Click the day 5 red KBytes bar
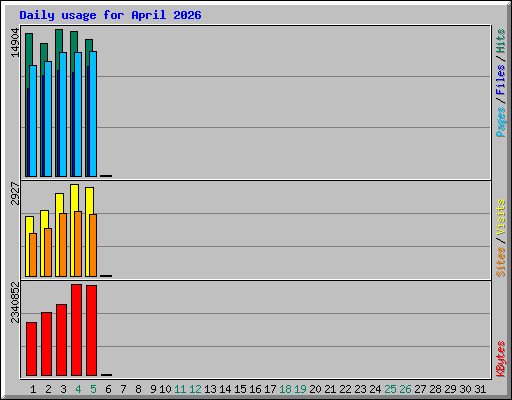Viewport: 512px width, 400px height. tap(91, 330)
